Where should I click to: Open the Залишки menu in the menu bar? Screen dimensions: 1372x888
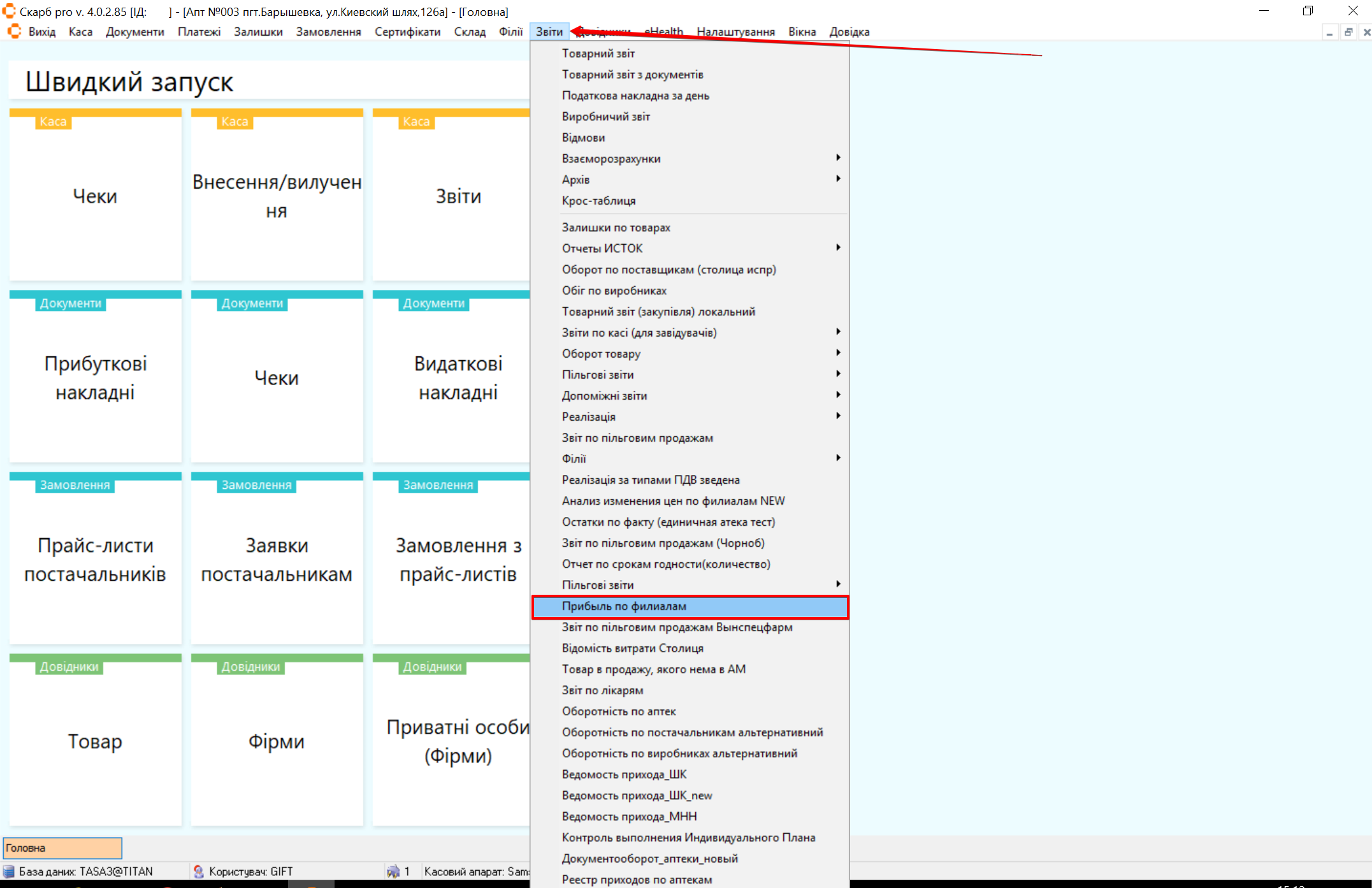point(258,32)
